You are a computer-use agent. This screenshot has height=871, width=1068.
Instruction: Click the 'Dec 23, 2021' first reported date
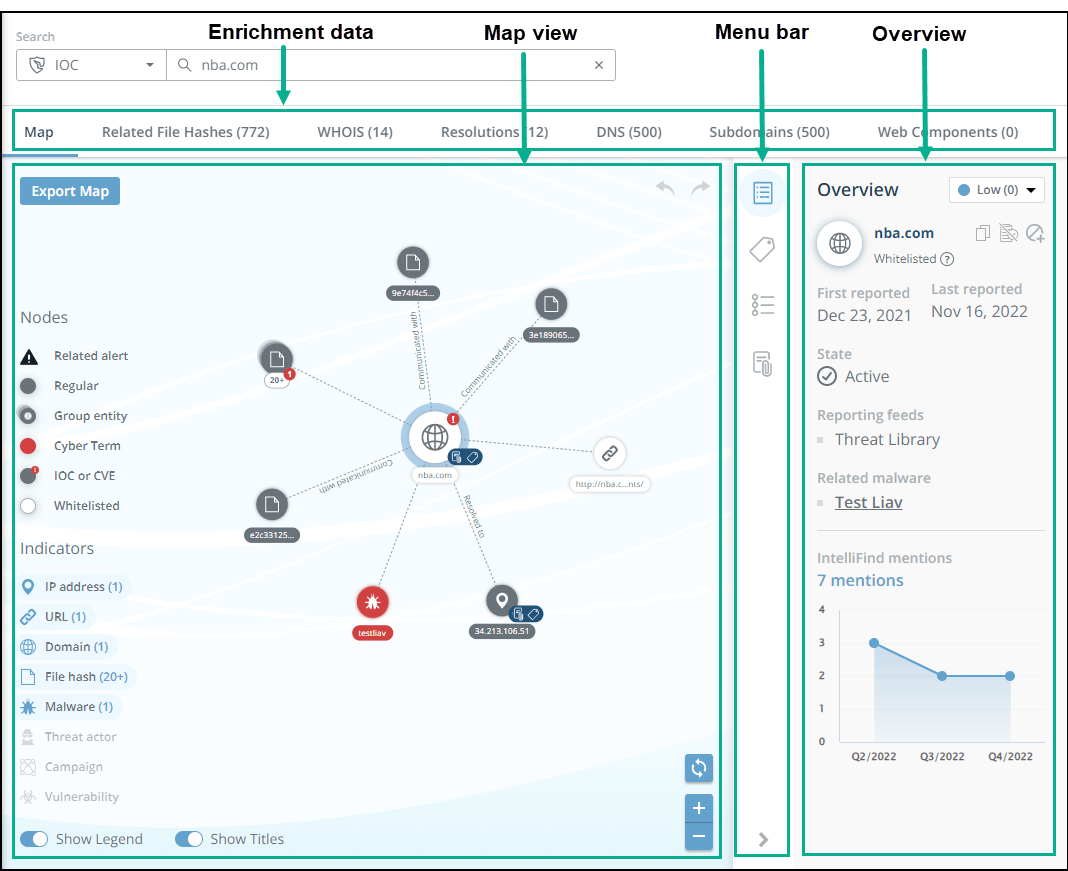pyautogui.click(x=864, y=316)
